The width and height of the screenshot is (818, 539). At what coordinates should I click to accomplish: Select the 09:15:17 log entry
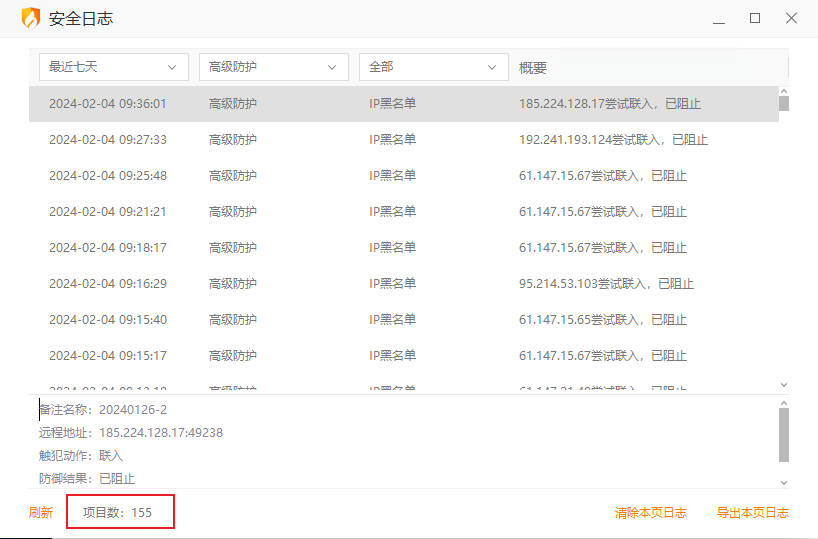click(400, 356)
